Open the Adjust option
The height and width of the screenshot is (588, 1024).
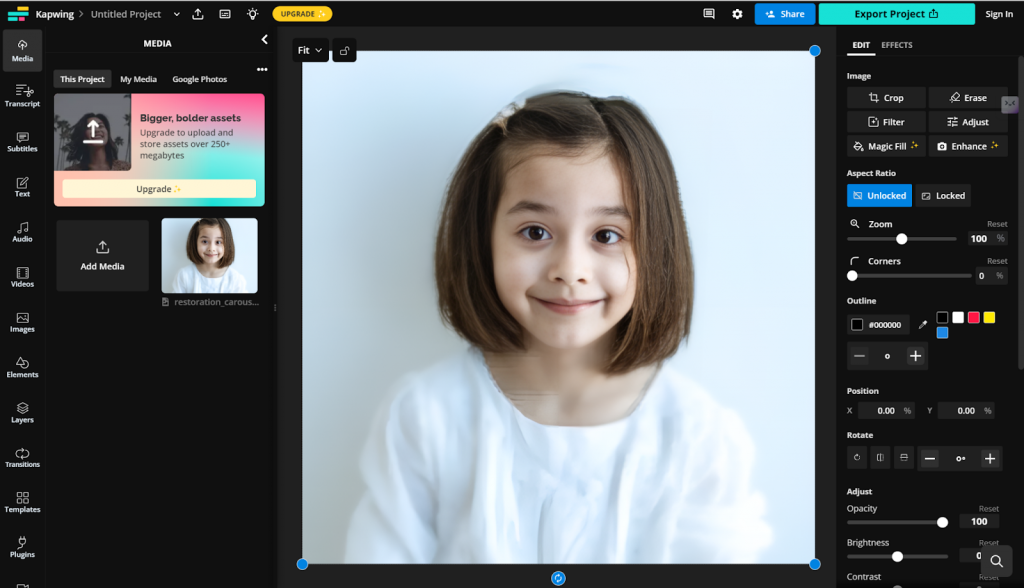(x=968, y=122)
